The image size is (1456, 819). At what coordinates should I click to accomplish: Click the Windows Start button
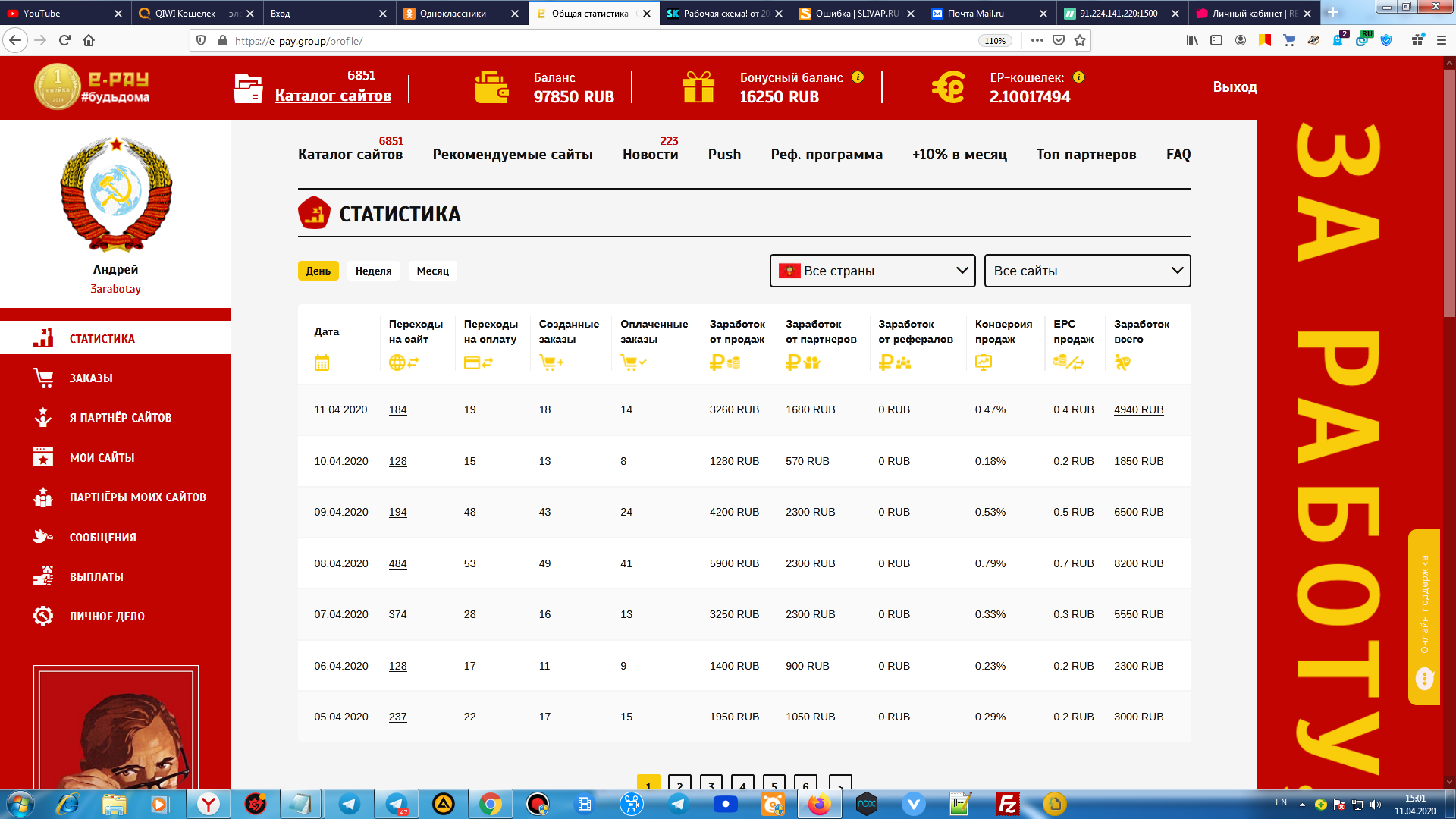point(20,804)
